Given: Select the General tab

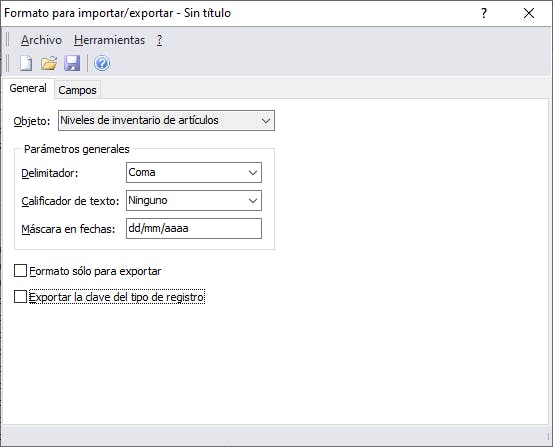Looking at the screenshot, I should (x=28, y=88).
